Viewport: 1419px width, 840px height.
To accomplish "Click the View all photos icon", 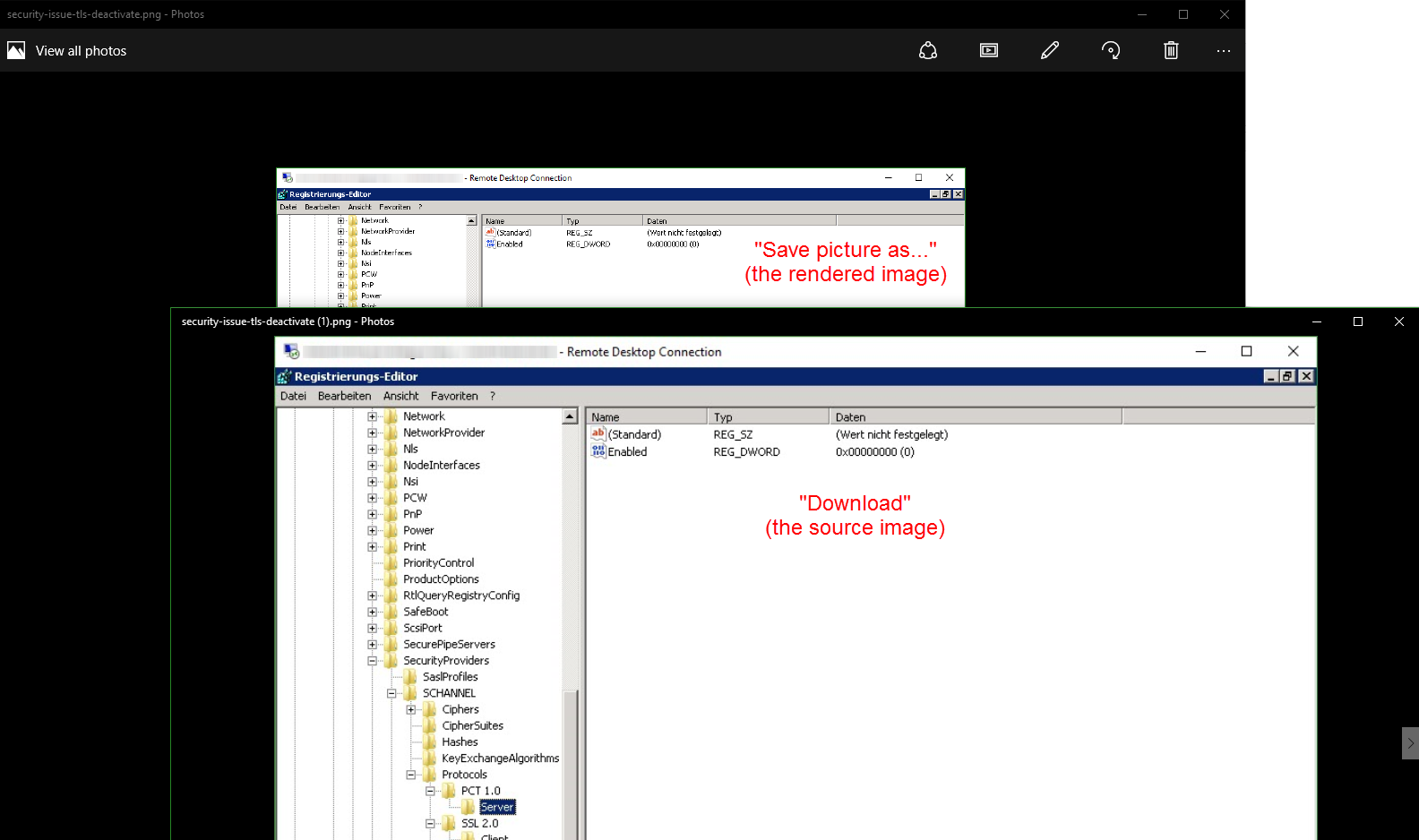I will pos(16,51).
